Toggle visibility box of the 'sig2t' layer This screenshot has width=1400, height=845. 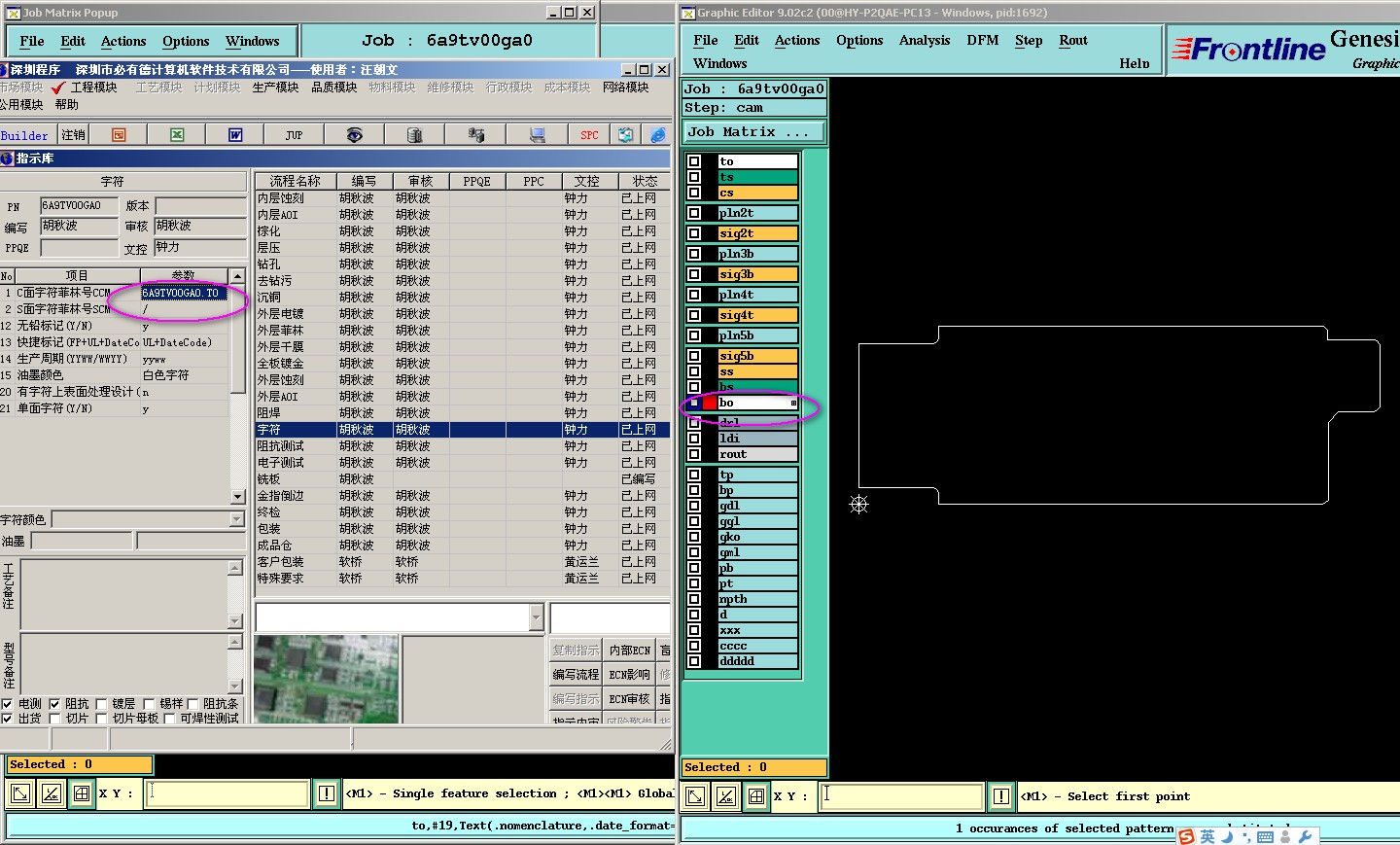[x=694, y=233]
